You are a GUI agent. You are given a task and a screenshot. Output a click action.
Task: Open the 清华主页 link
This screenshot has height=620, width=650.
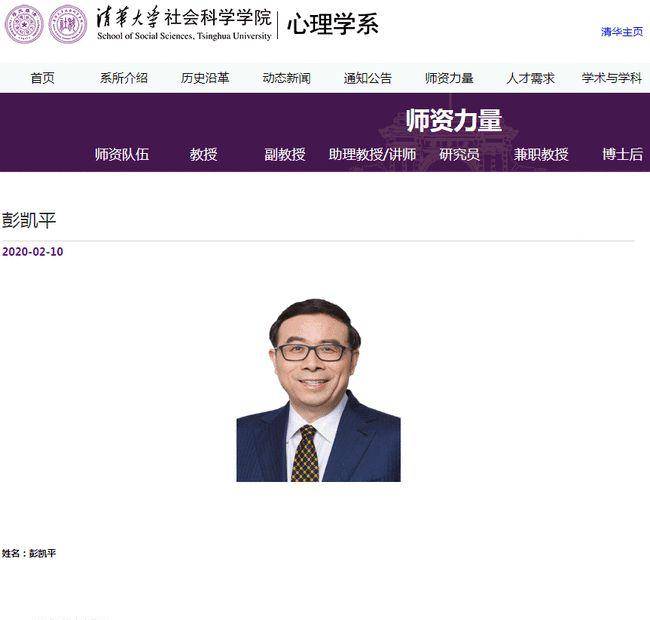click(x=622, y=32)
